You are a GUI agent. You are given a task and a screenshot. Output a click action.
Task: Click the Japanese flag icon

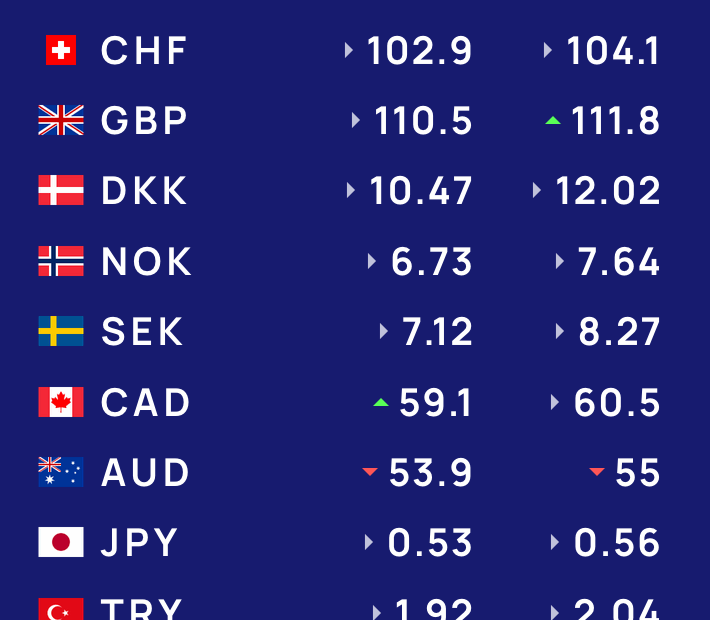click(61, 542)
